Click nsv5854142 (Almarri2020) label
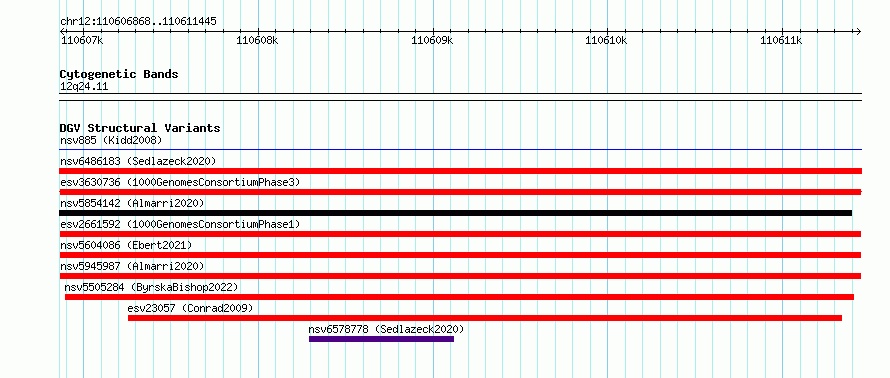890x378 pixels. 132,203
